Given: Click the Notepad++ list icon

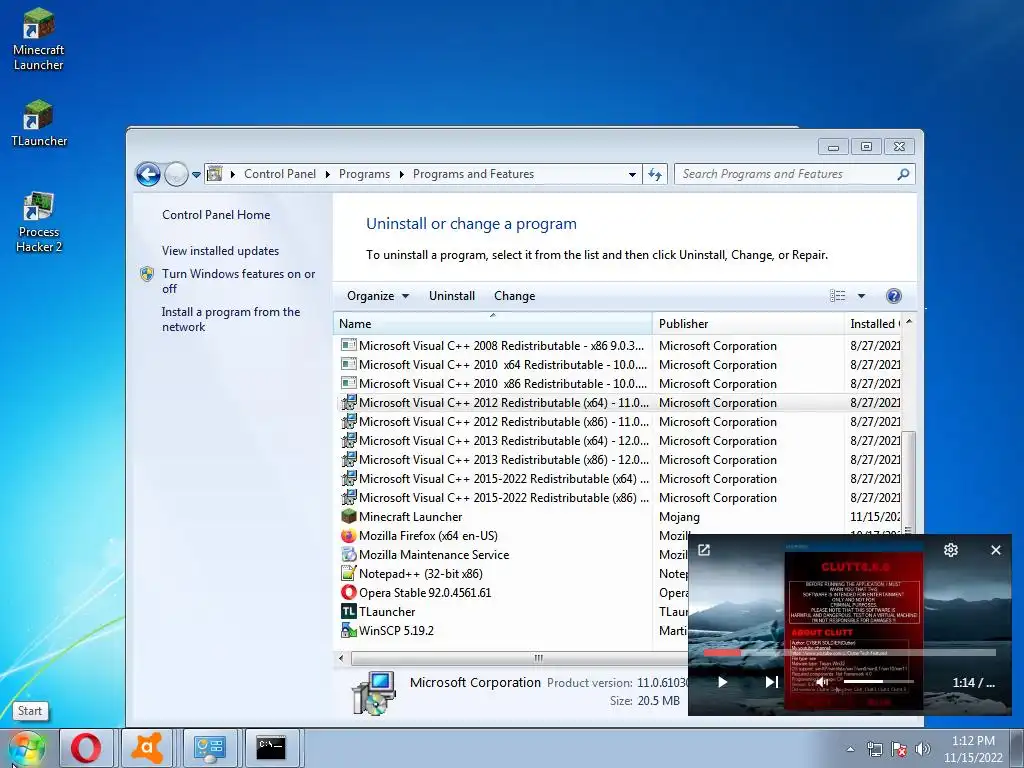Looking at the screenshot, I should point(349,573).
